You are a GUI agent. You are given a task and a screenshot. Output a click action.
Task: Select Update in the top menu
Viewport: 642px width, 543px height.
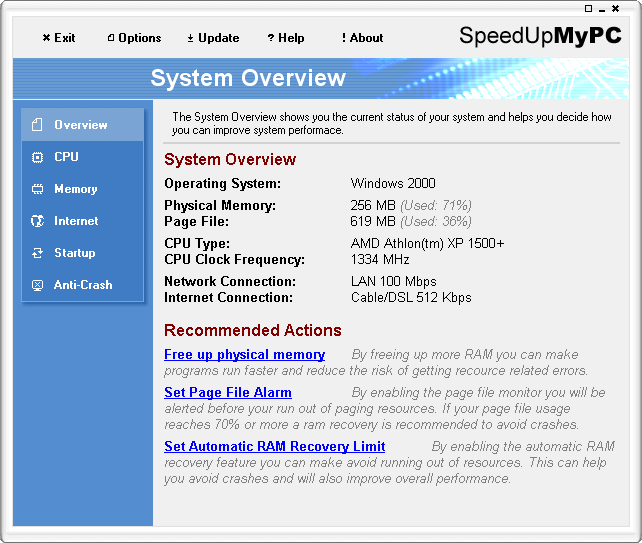pos(219,38)
